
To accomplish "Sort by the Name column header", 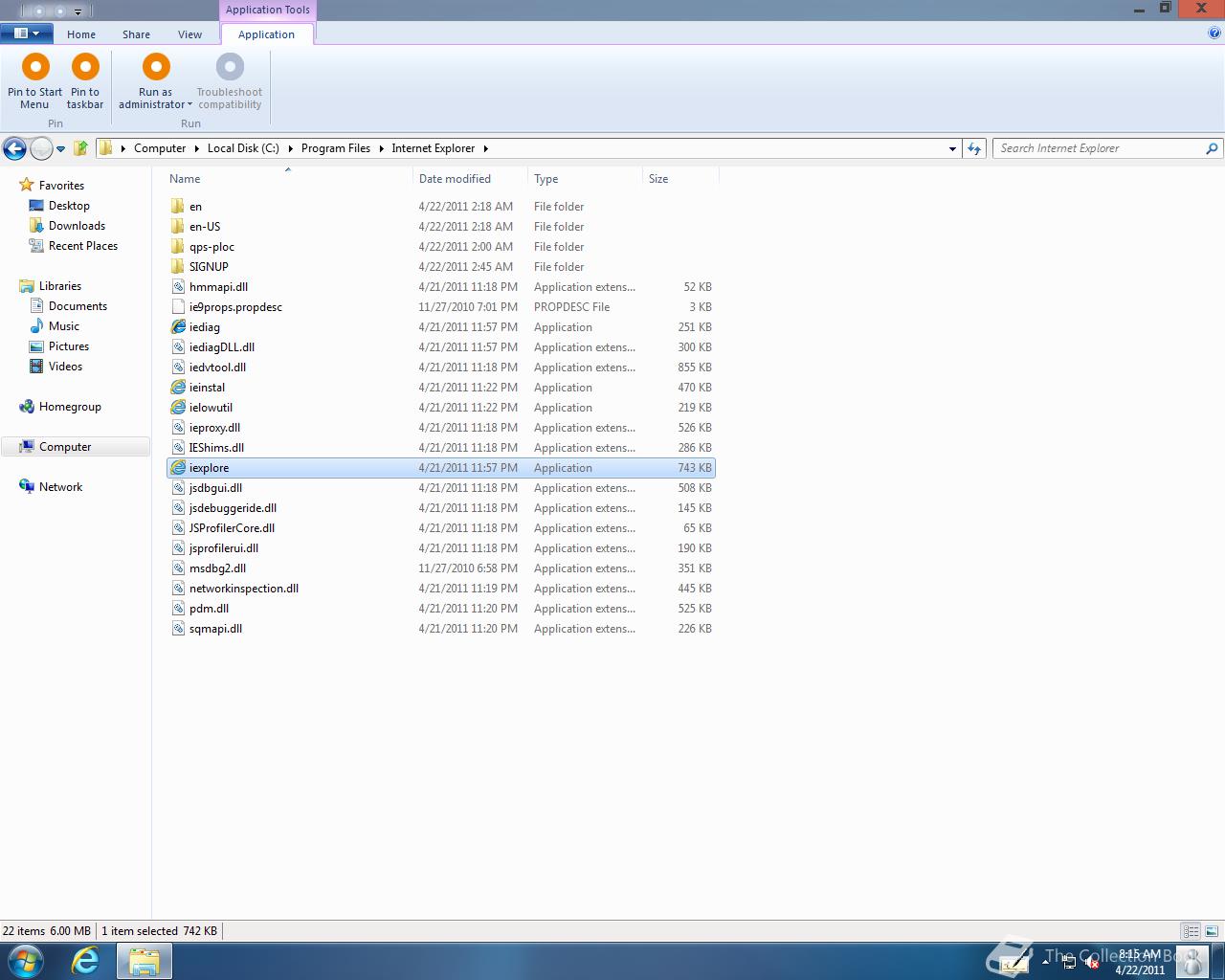I will [x=288, y=179].
